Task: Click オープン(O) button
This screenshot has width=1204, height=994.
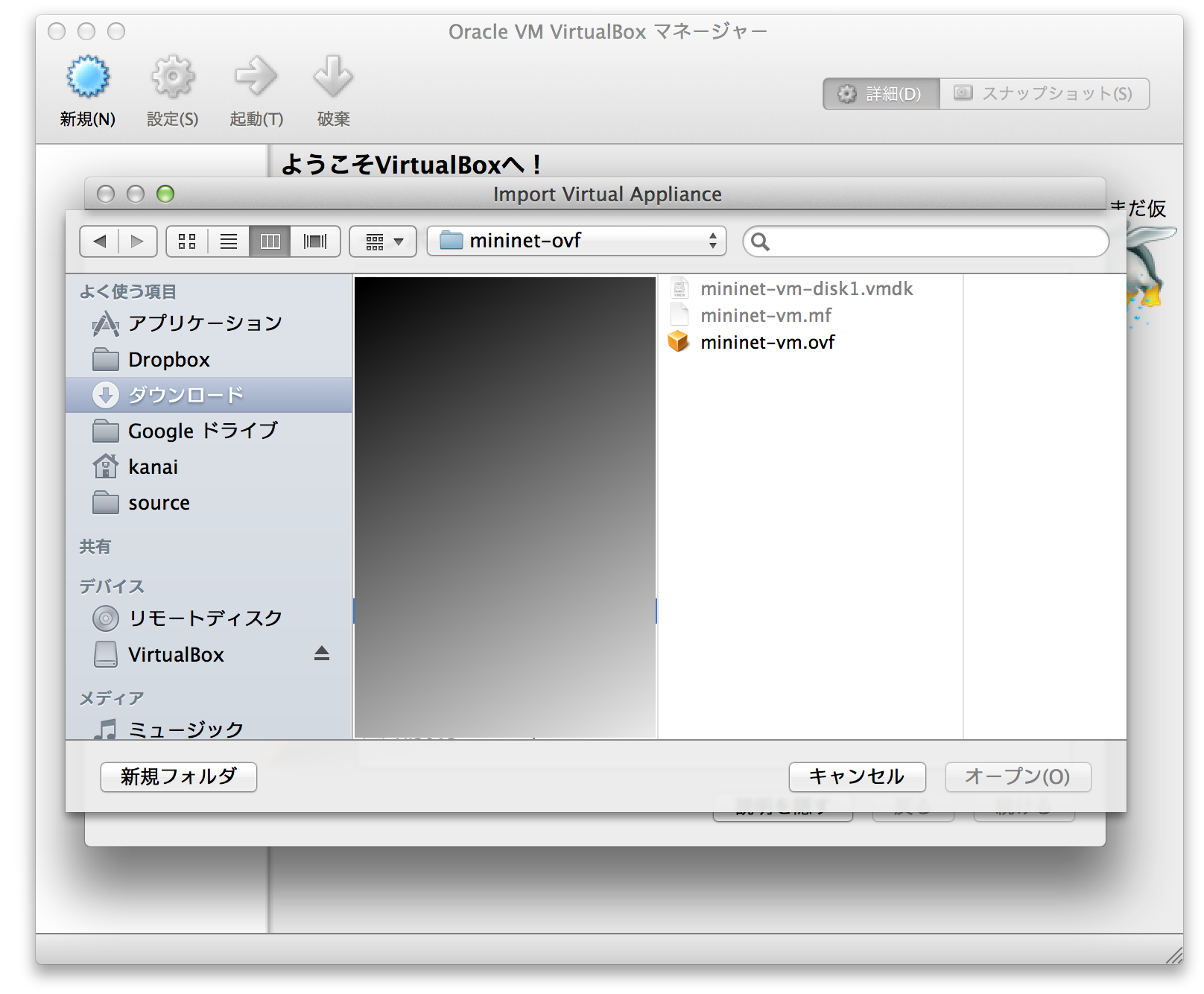Action: (1018, 776)
